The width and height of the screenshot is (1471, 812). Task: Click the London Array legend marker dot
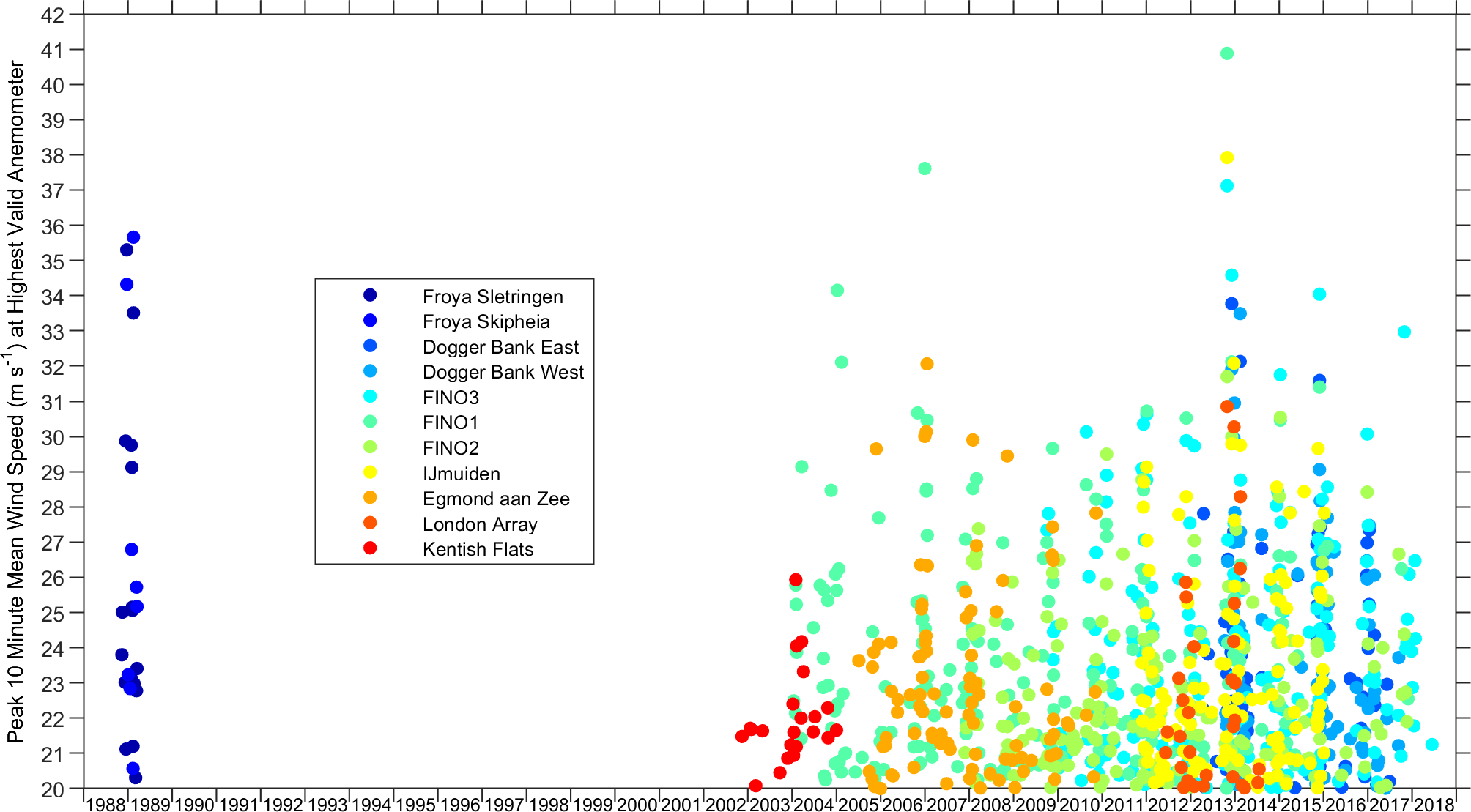[x=370, y=523]
